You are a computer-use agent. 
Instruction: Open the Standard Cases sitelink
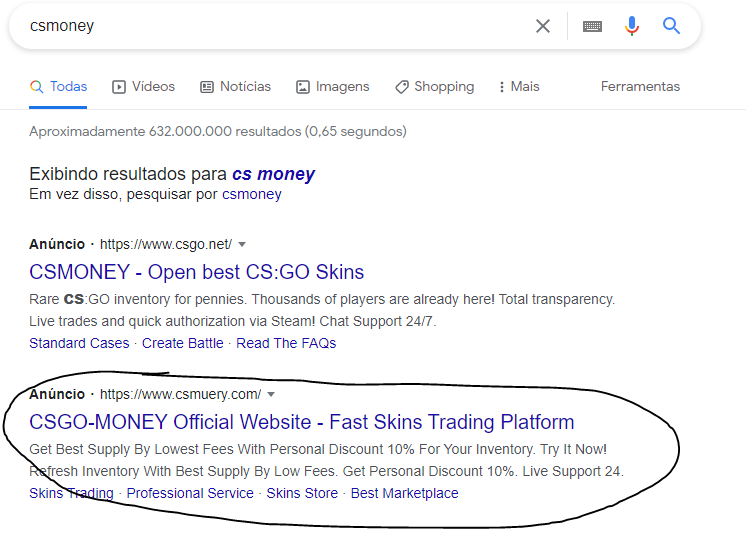pyautogui.click(x=79, y=343)
